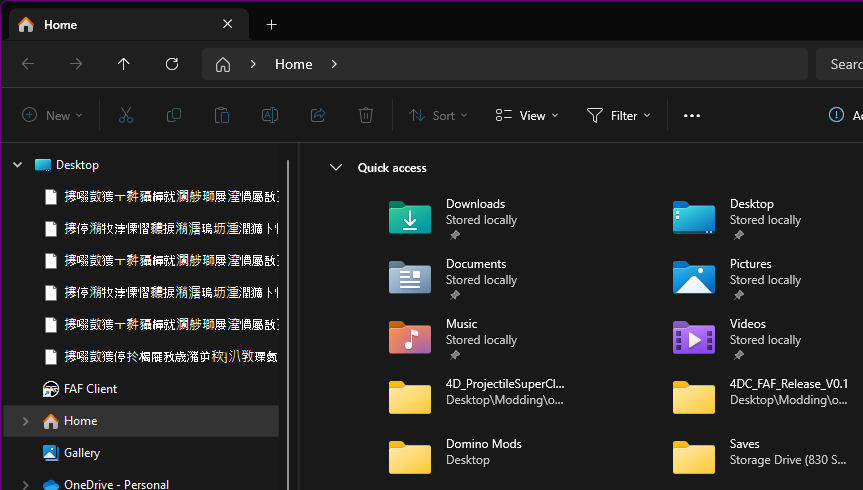This screenshot has height=490, width=863.
Task: Open the Filter dropdown menu
Action: tap(619, 115)
